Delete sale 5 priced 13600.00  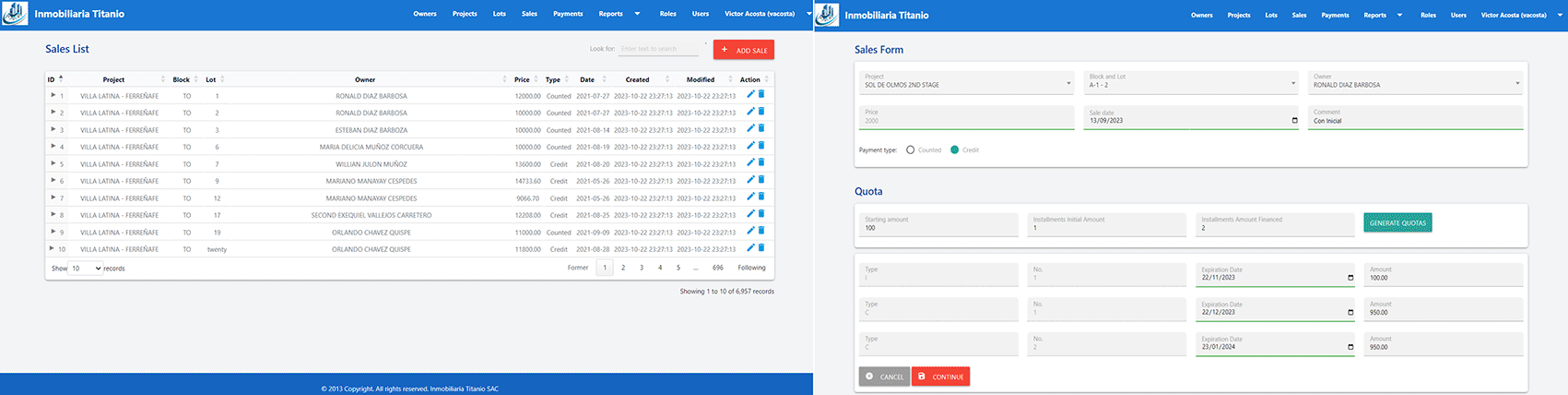(x=761, y=162)
